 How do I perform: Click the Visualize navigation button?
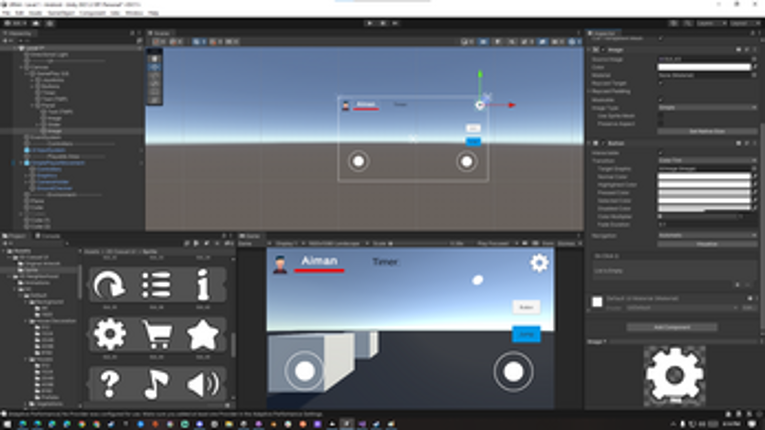[x=707, y=244]
